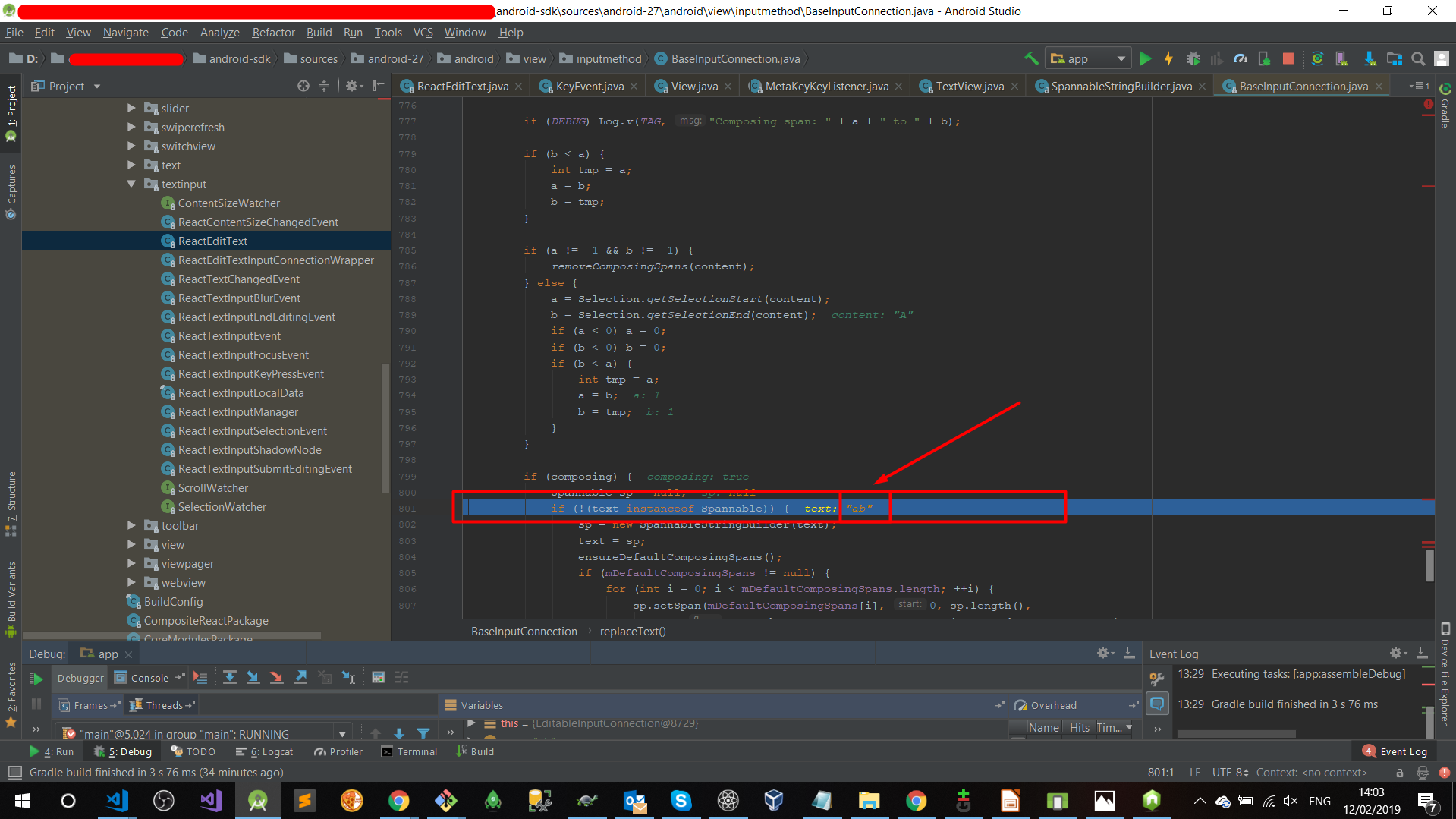Attach debugger to Android process icon
The height and width of the screenshot is (819, 1456).
[1264, 58]
